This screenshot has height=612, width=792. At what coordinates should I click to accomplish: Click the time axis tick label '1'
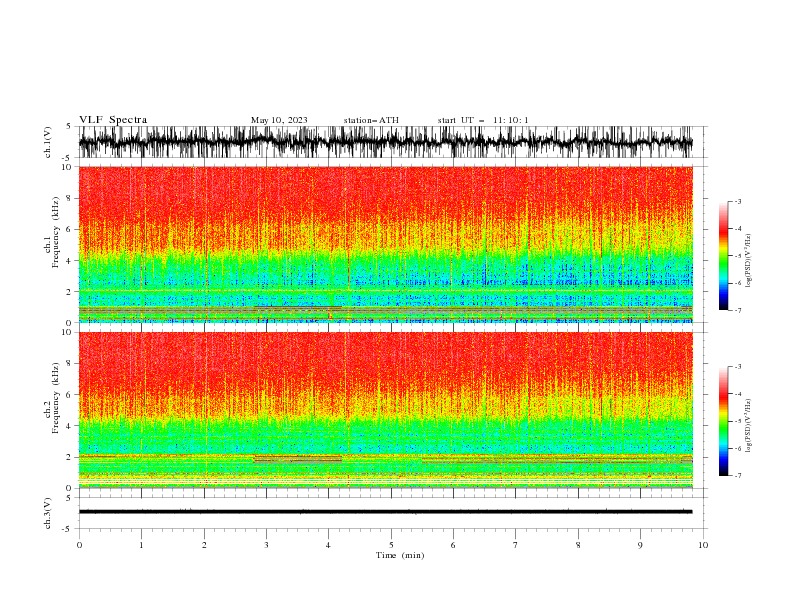(141, 545)
